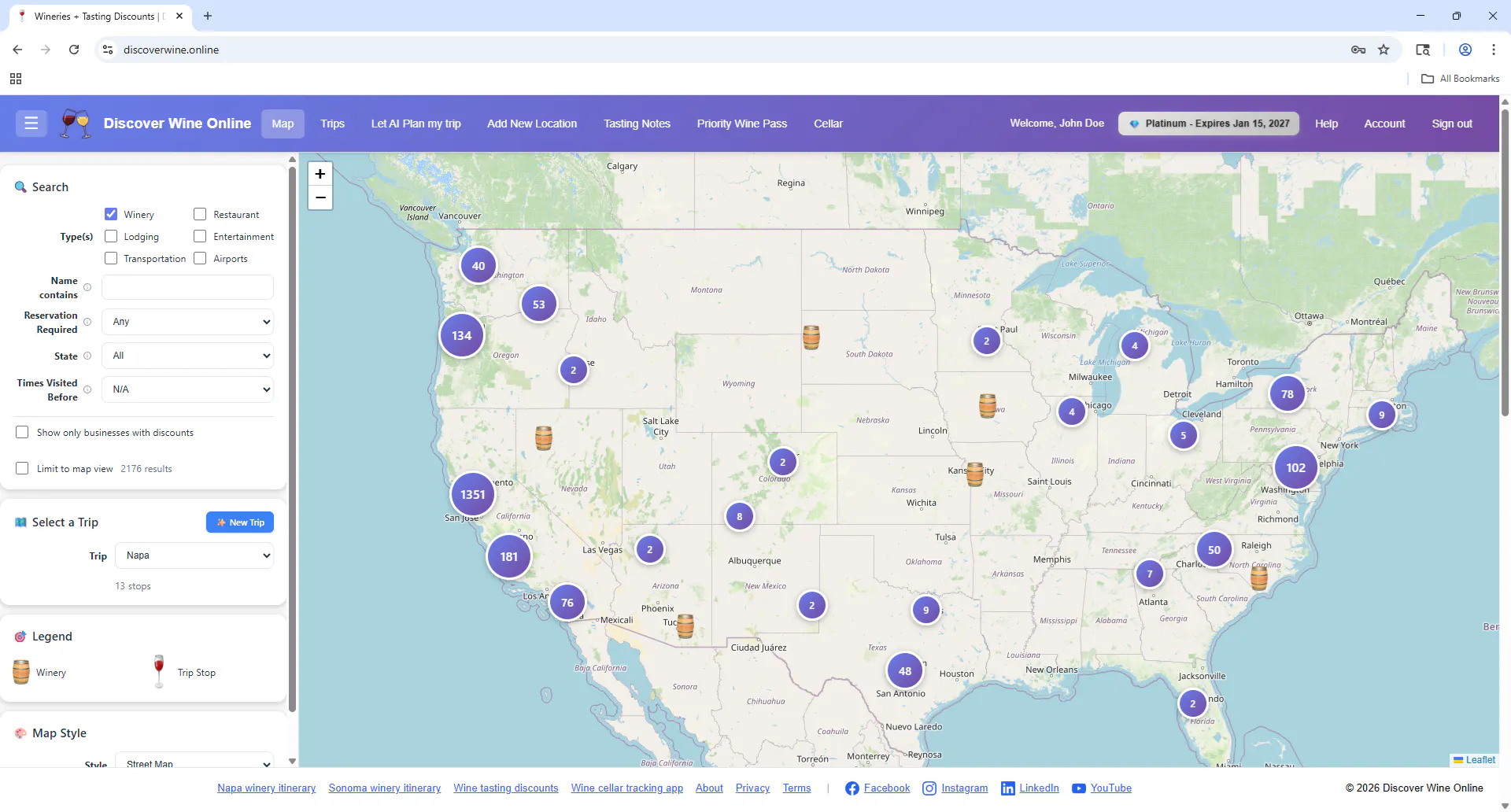Open the 181 winery cluster in California
This screenshot has height=812, width=1511.
click(x=509, y=556)
